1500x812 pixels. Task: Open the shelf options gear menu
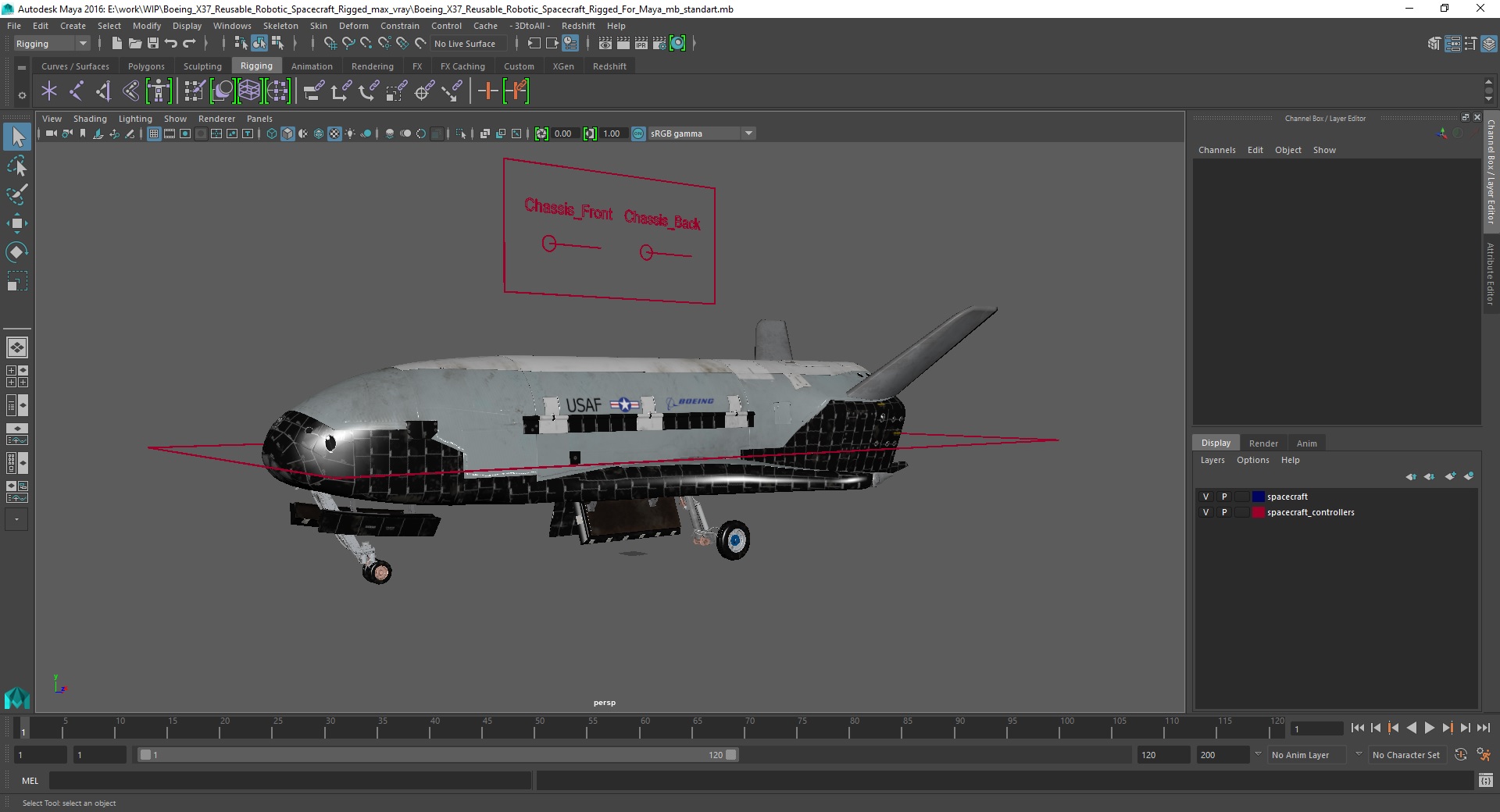point(22,95)
